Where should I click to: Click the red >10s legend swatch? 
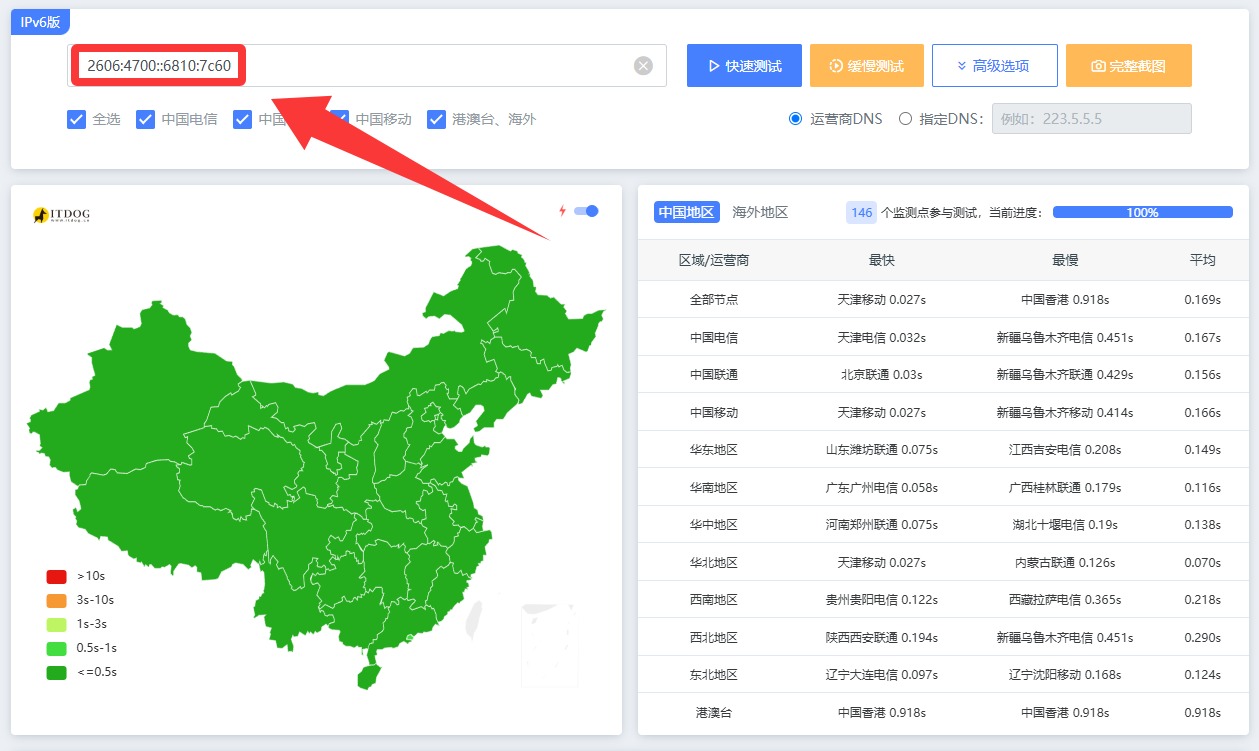tap(57, 576)
